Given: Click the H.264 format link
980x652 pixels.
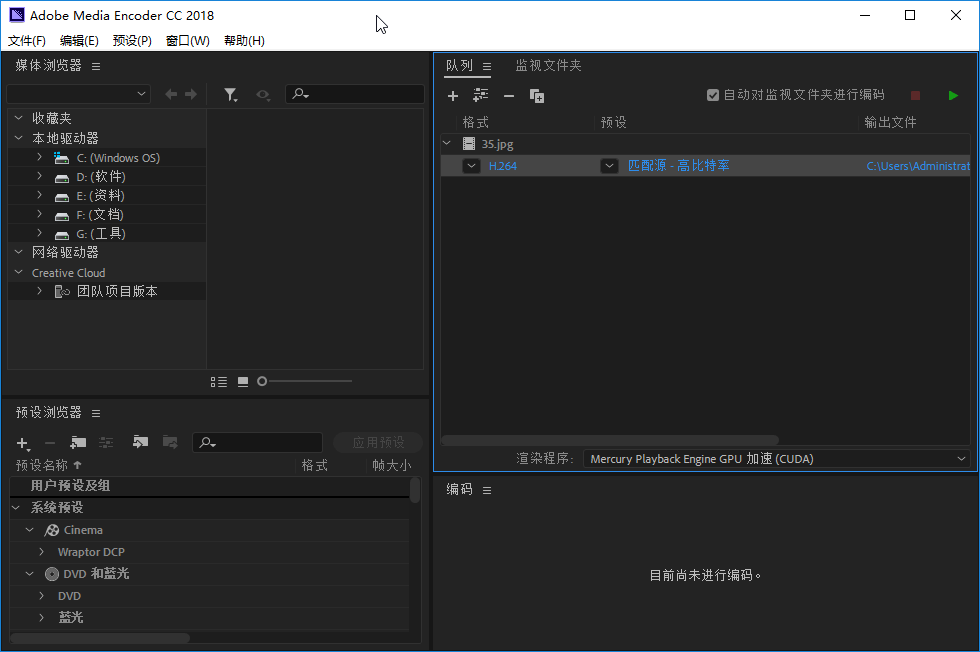Looking at the screenshot, I should [502, 166].
